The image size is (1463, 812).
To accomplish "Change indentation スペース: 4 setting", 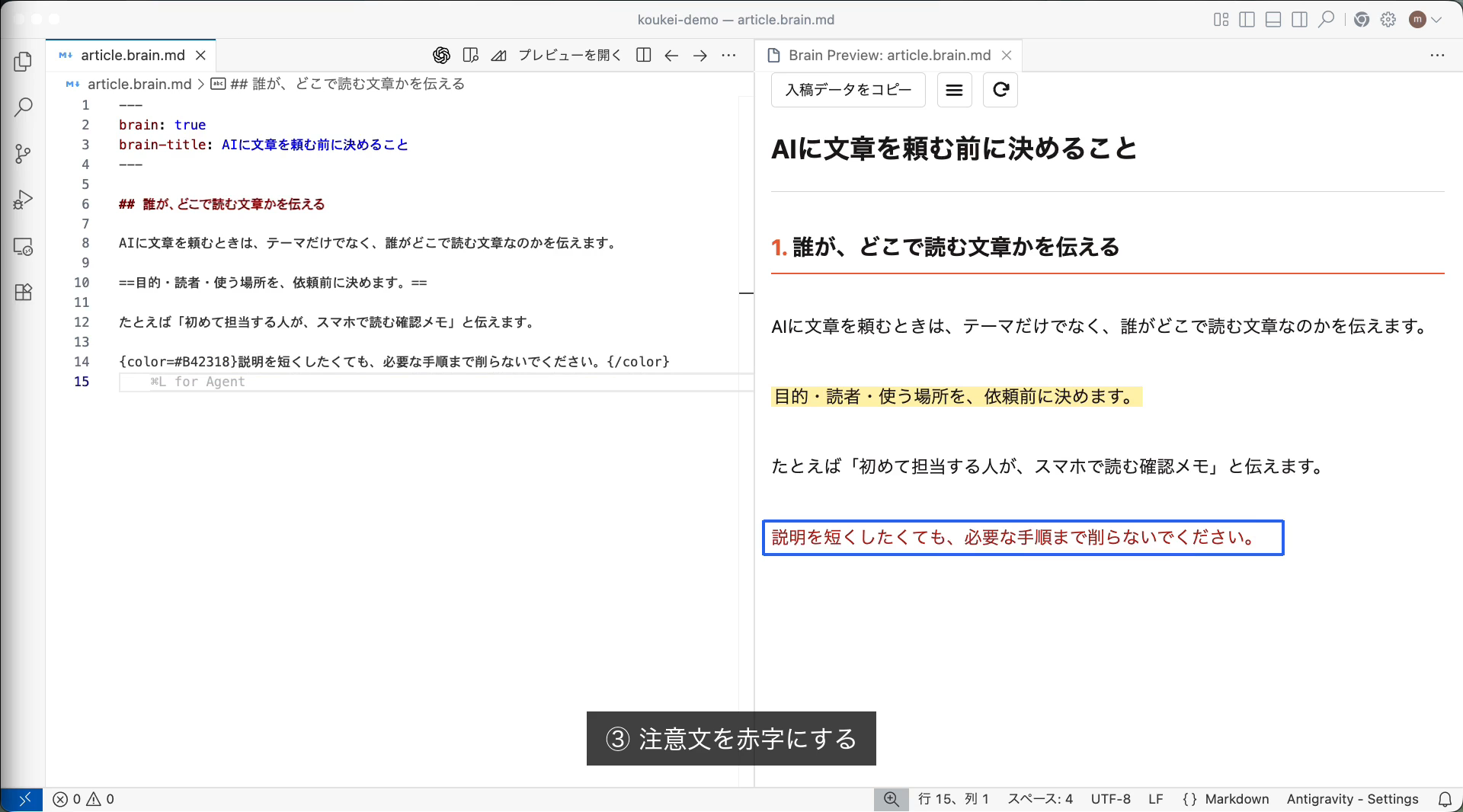I will pyautogui.click(x=1040, y=799).
